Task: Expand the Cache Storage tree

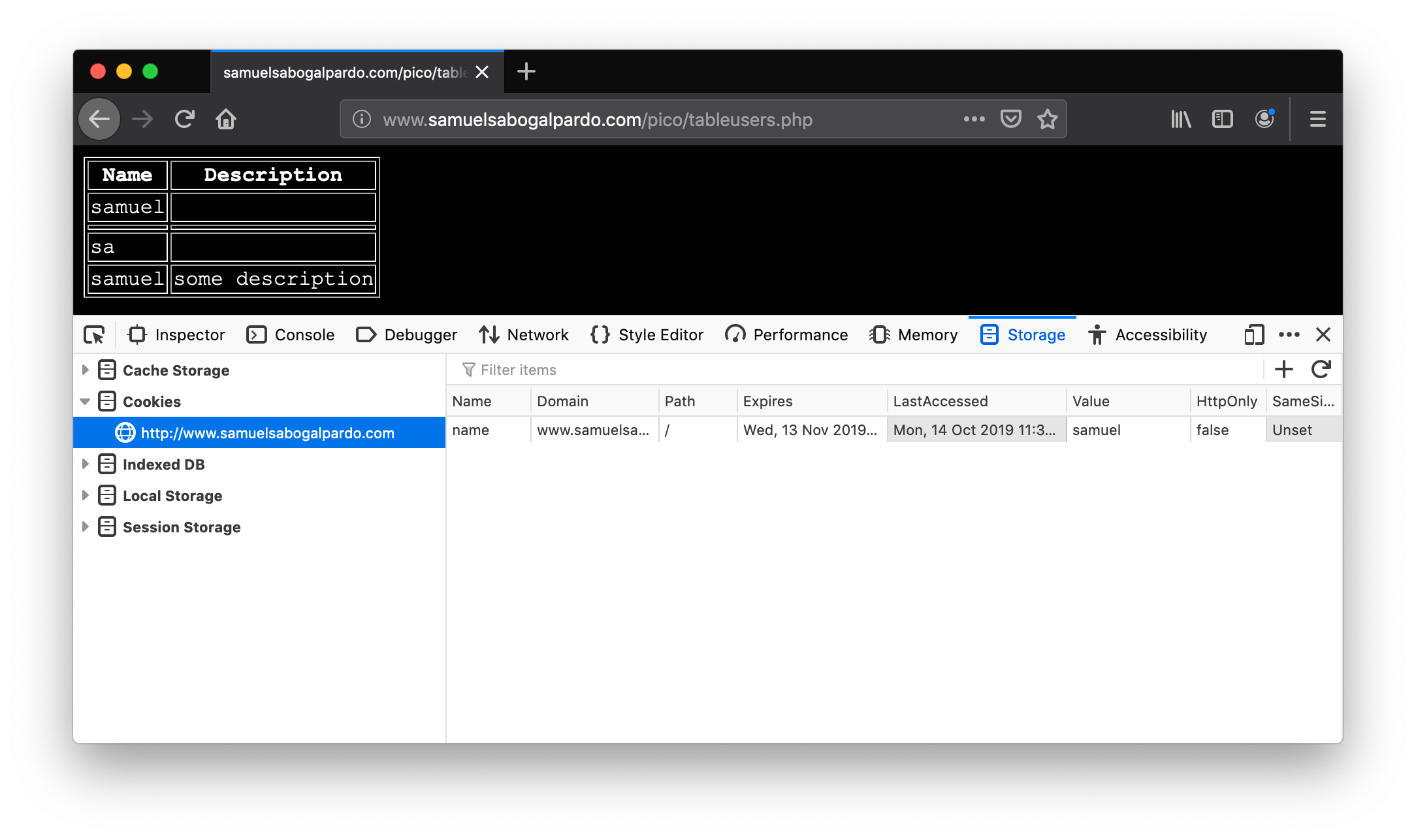Action: click(86, 370)
